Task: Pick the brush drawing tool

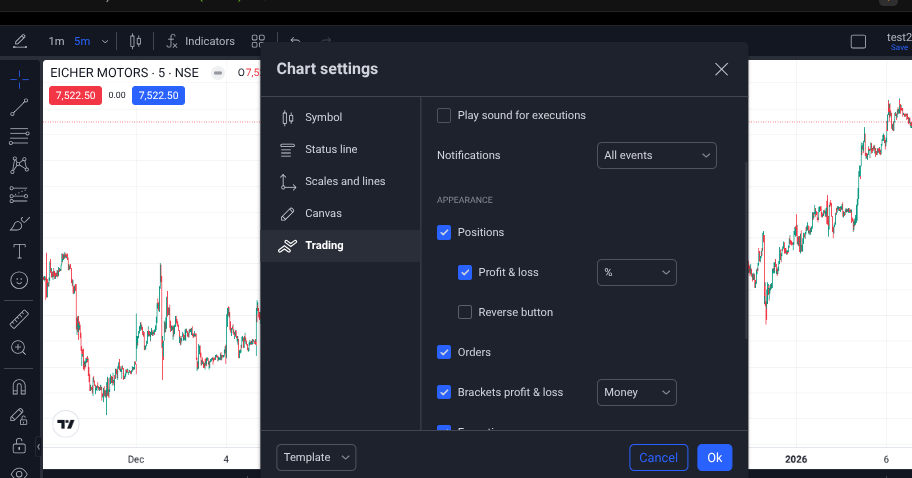Action: (19, 223)
